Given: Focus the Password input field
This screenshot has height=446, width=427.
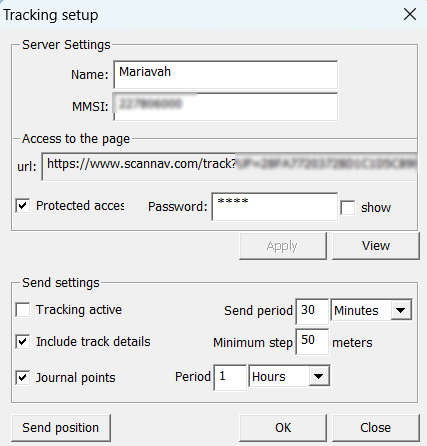Looking at the screenshot, I should (275, 206).
